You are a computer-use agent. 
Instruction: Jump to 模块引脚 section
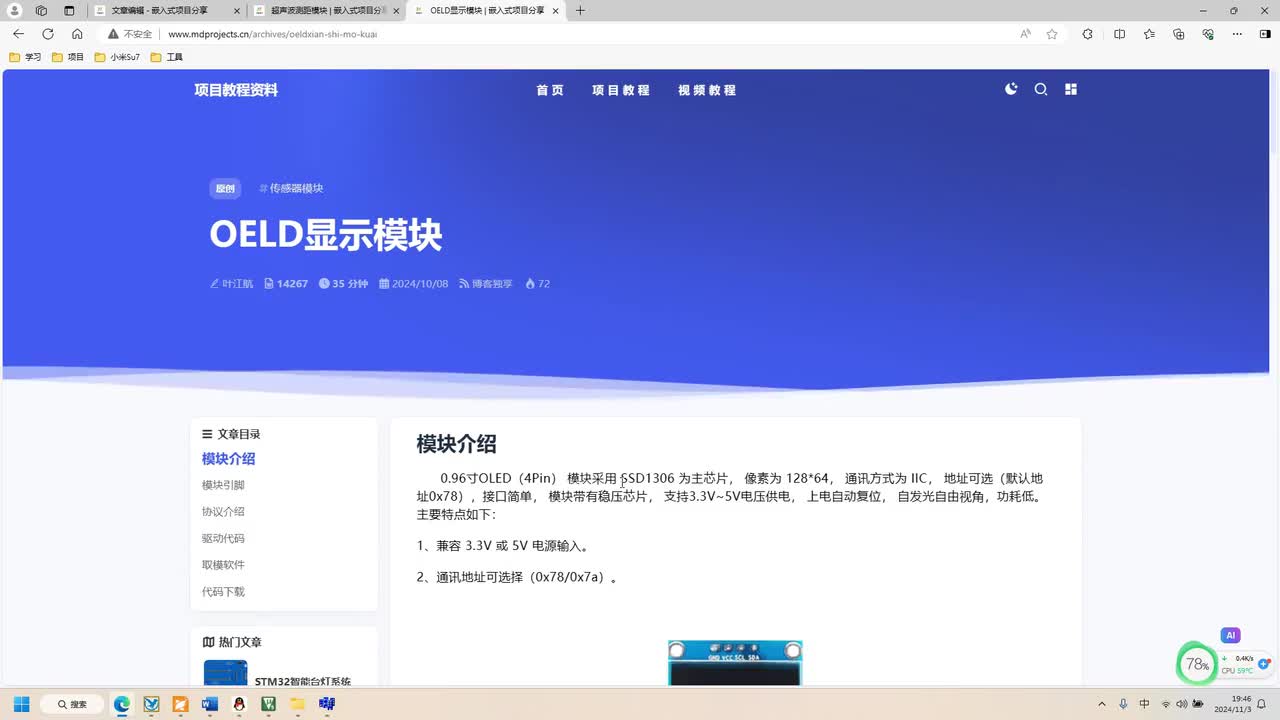click(223, 485)
